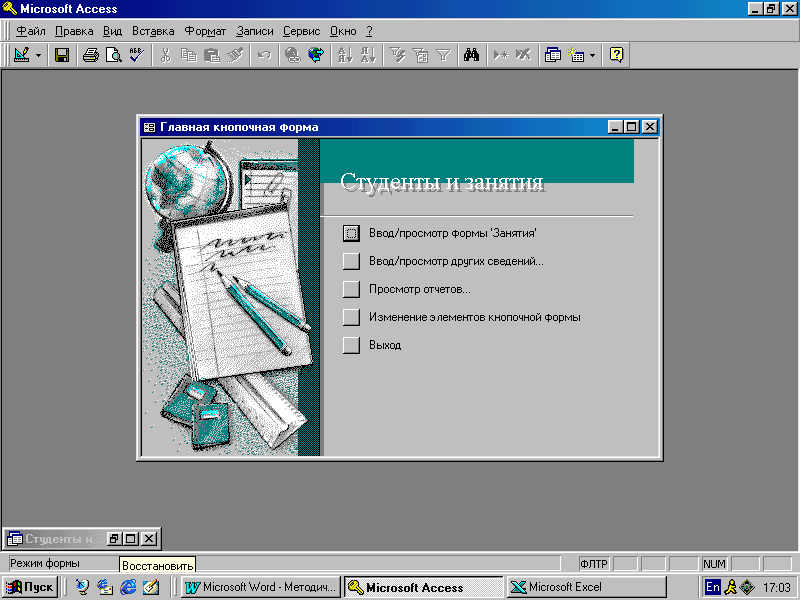Click the 'Просмотр отчетов...' label
Image resolution: width=800 pixels, height=600 pixels.
[420, 289]
